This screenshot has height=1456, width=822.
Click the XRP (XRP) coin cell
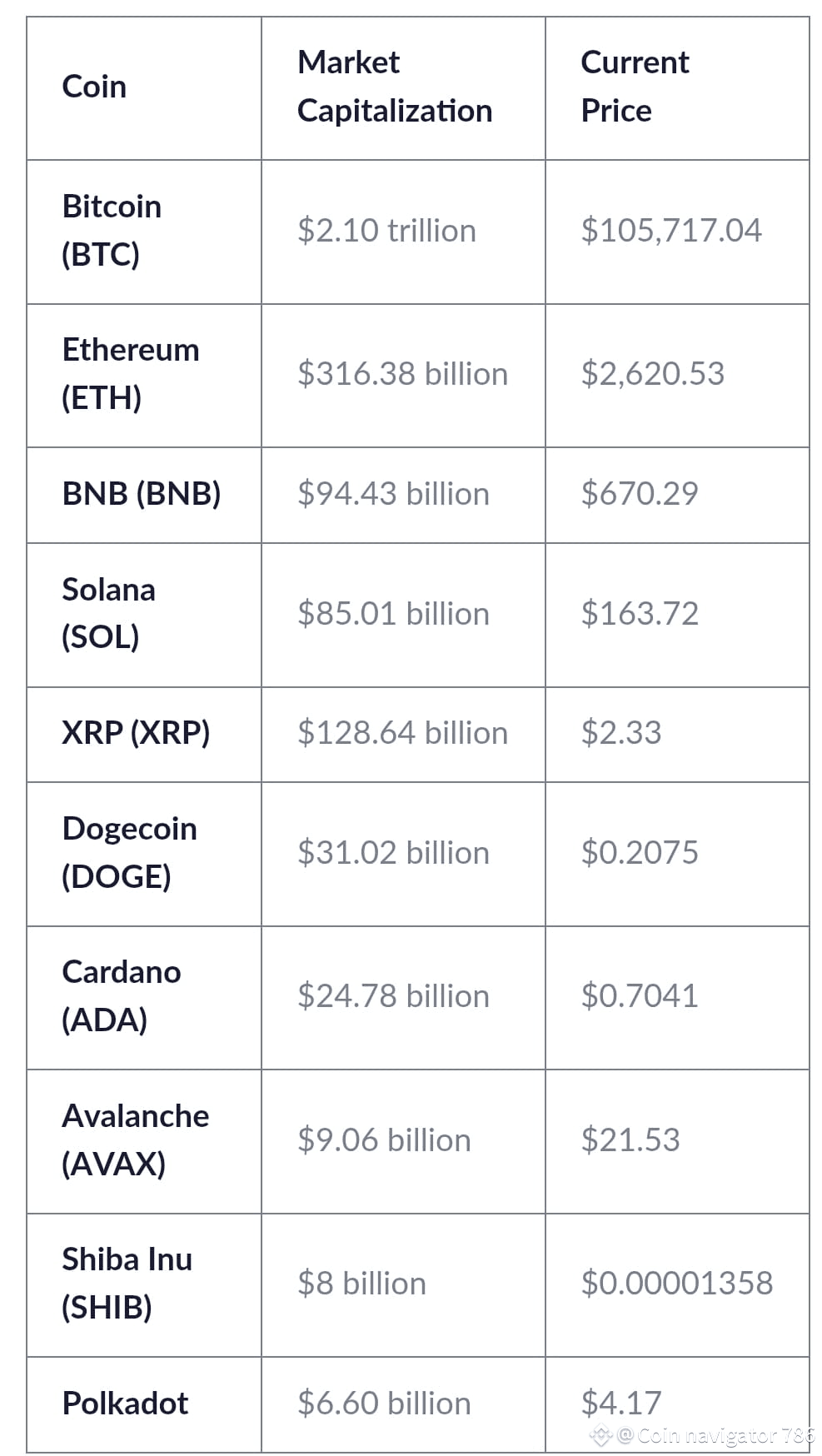pyautogui.click(x=144, y=734)
